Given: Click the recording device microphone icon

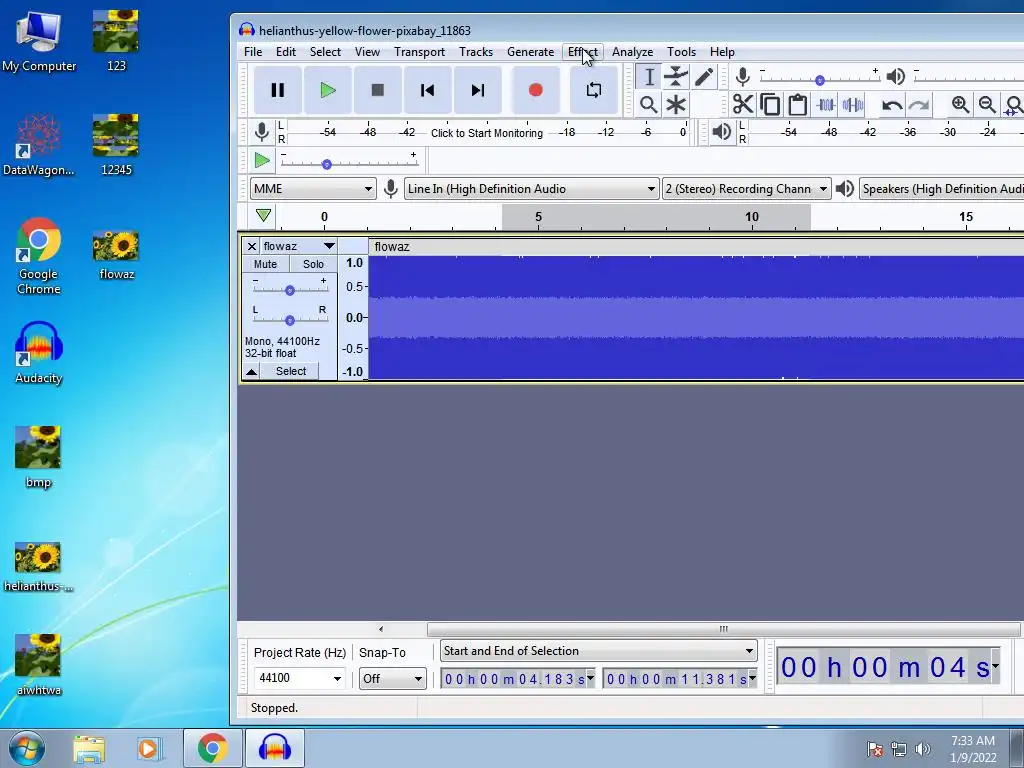Looking at the screenshot, I should click(x=391, y=189).
